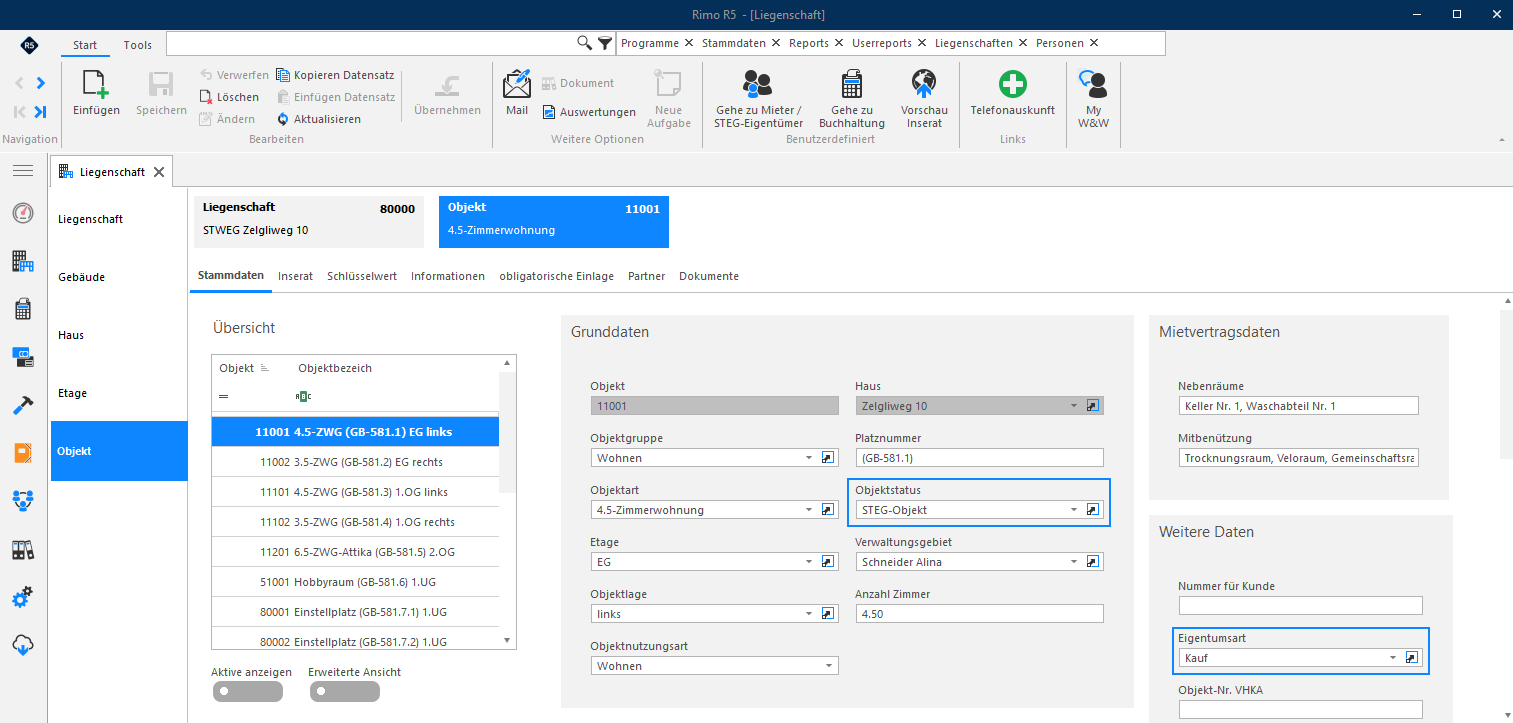The width and height of the screenshot is (1513, 723).
Task: Open the people group sidebar icon
Action: pos(23,500)
